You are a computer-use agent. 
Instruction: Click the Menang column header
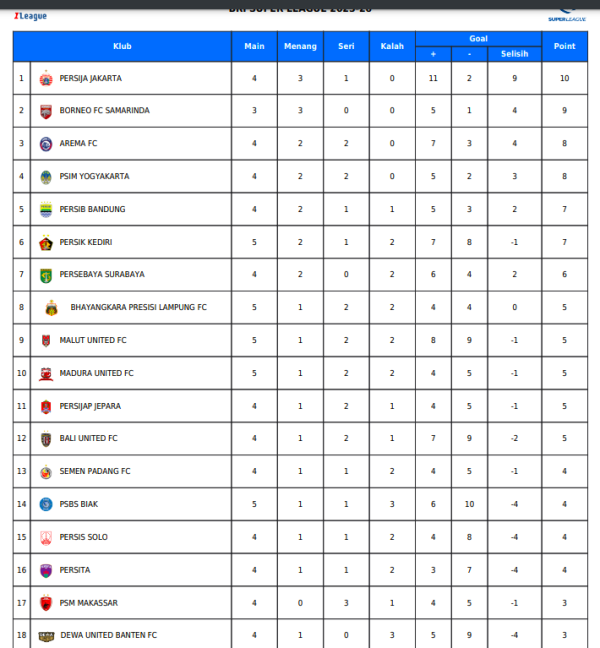coord(300,46)
